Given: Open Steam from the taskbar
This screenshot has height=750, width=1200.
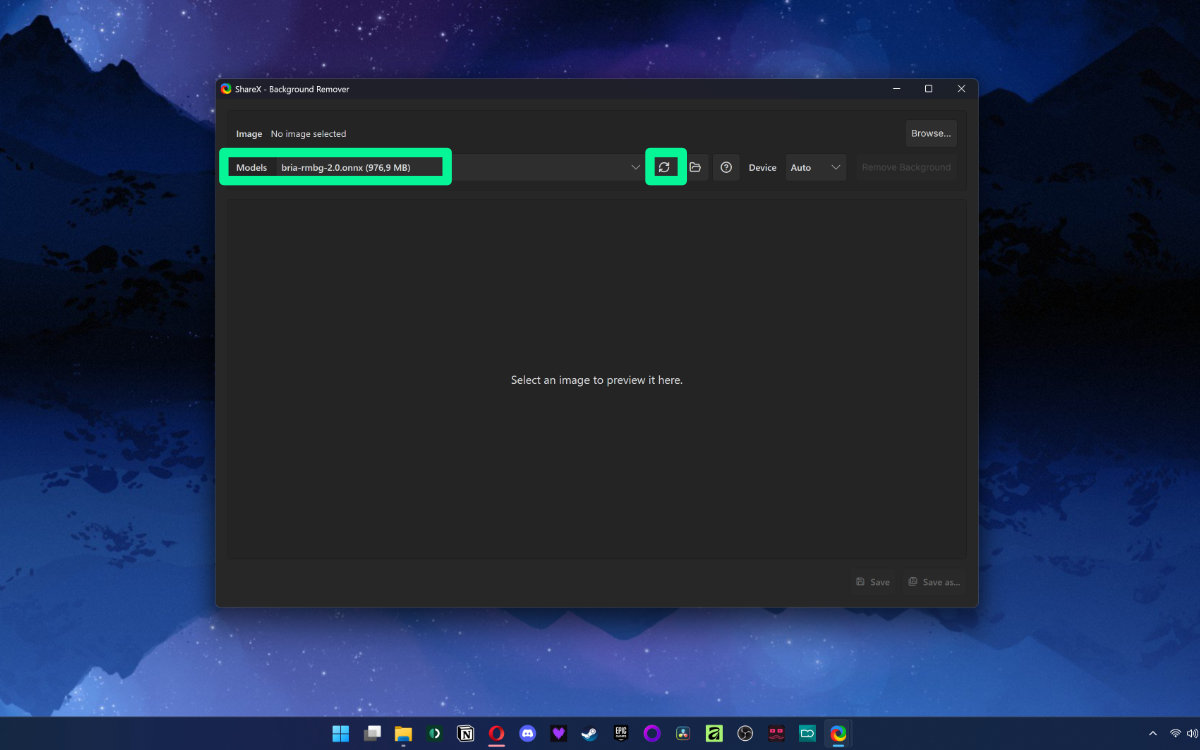Looking at the screenshot, I should (x=590, y=733).
